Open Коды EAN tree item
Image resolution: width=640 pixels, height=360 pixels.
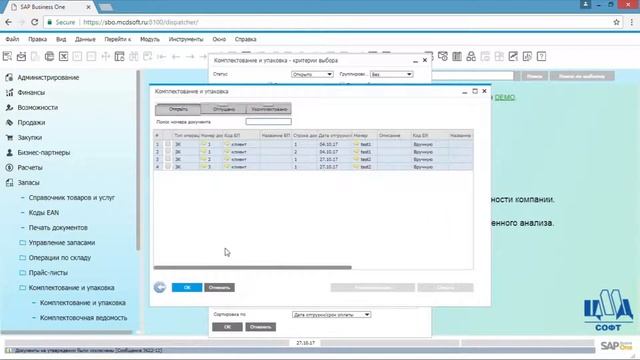(x=44, y=213)
